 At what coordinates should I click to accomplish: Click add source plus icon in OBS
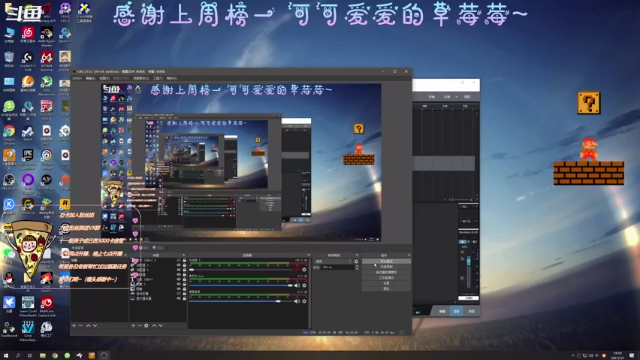coord(133,325)
